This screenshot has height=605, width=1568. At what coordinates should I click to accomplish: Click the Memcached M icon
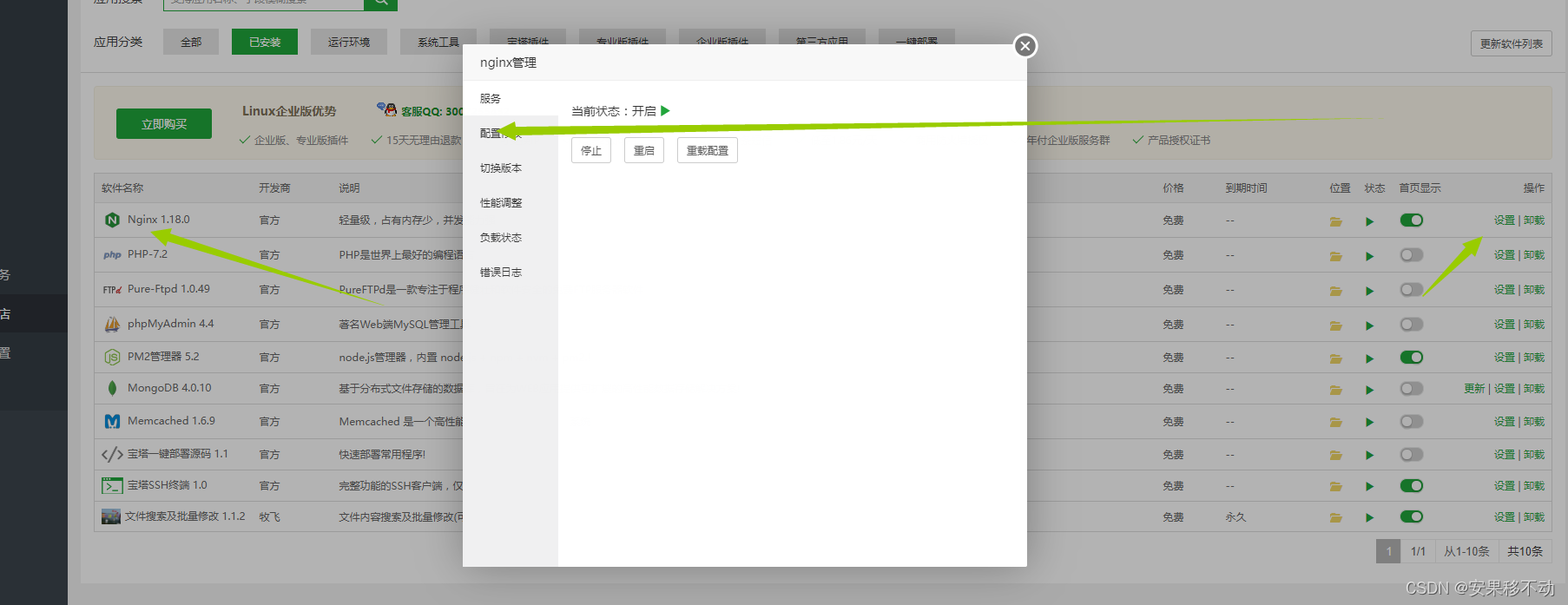[112, 421]
